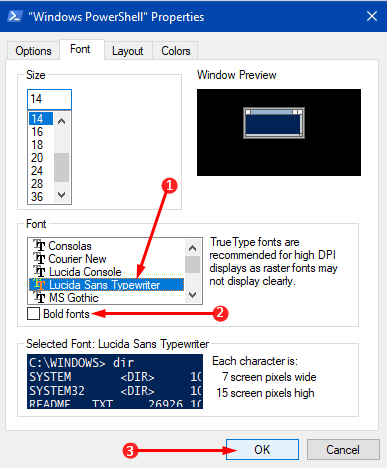The width and height of the screenshot is (387, 468).
Task: Click the font list scroll-down arrow
Action: point(193,295)
